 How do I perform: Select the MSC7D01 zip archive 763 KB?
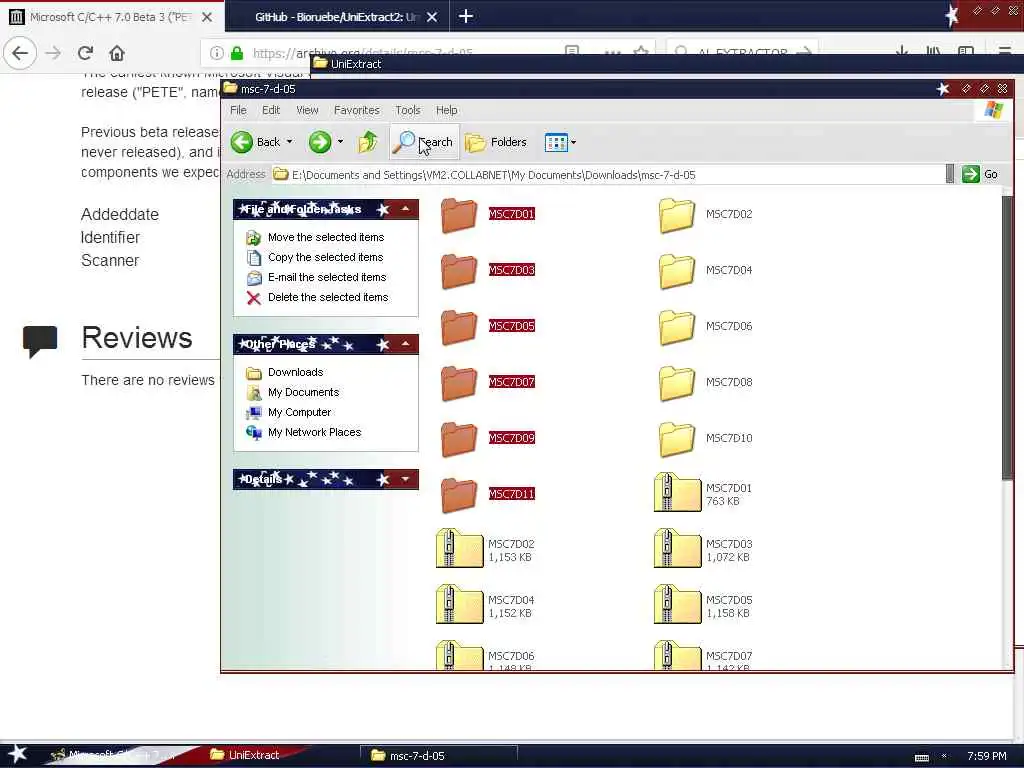677,493
